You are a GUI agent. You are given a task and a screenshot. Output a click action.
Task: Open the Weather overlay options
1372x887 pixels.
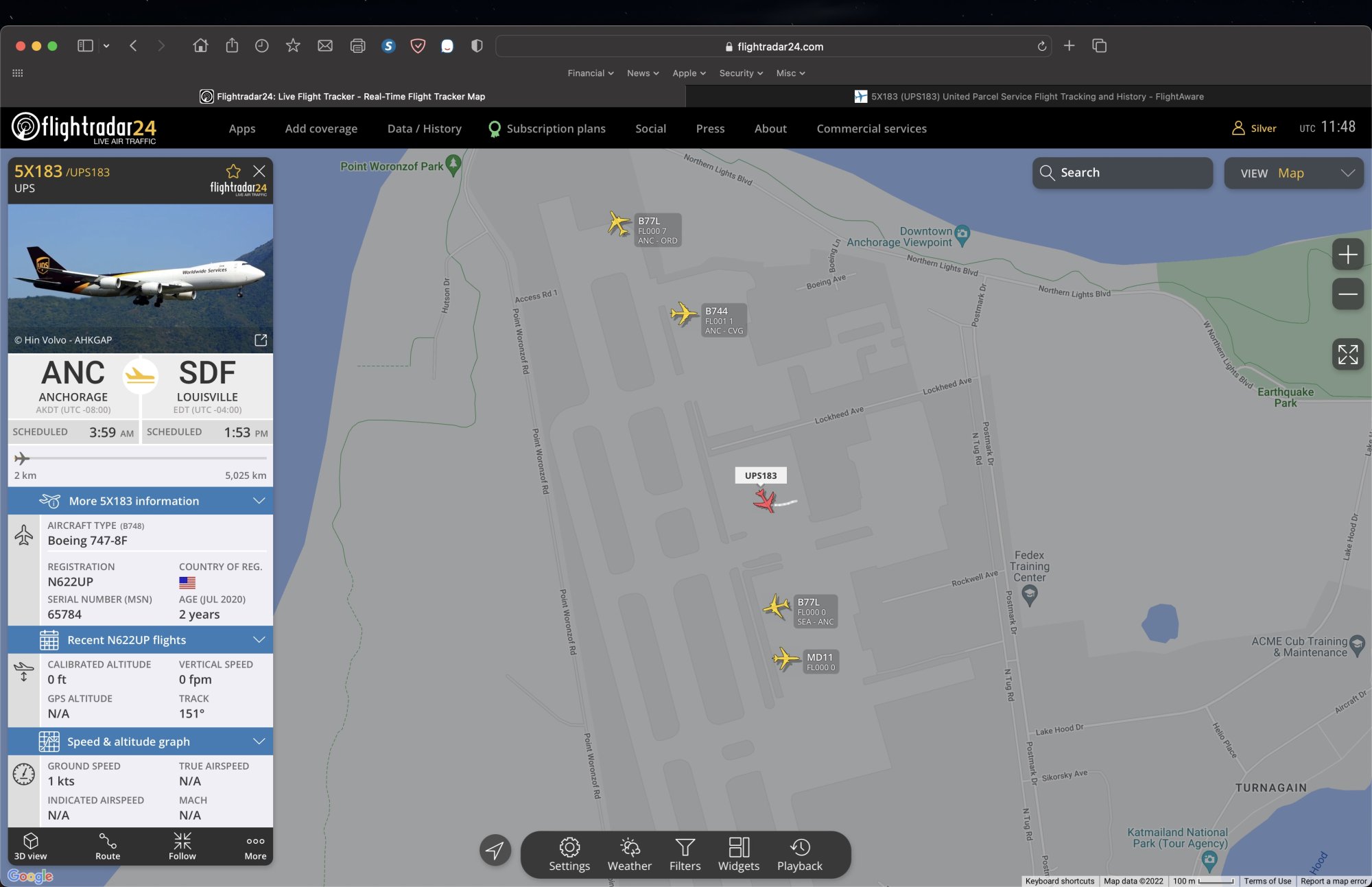(629, 854)
